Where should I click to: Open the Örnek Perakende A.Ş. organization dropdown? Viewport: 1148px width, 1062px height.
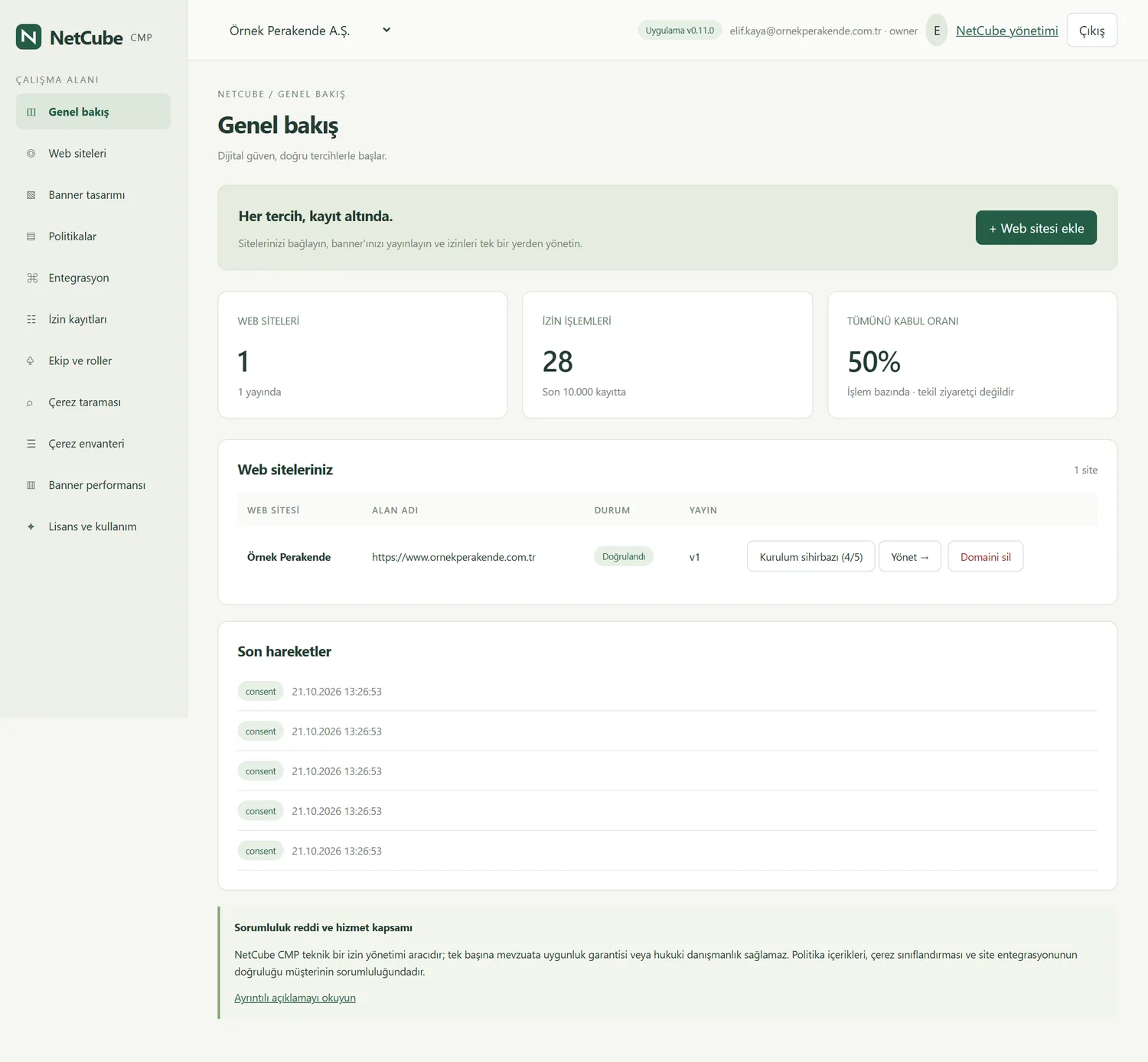pos(309,31)
